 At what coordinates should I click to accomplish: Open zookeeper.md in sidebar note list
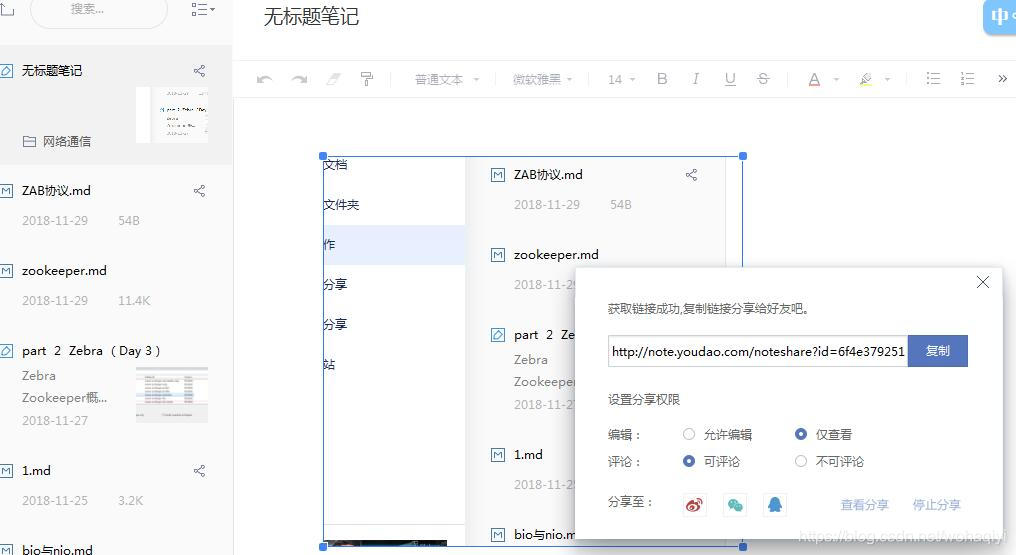pyautogui.click(x=64, y=271)
